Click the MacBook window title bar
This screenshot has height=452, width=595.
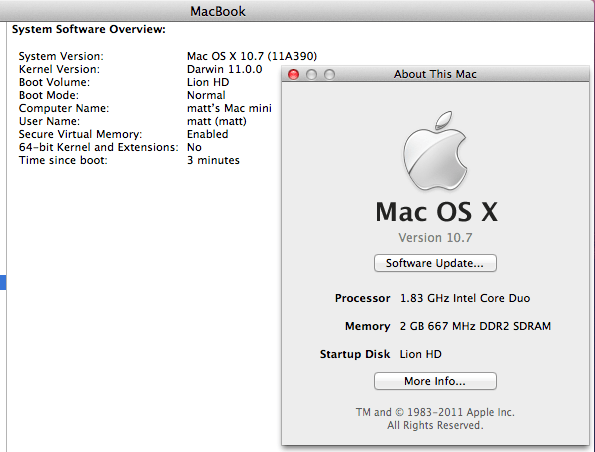coord(298,11)
